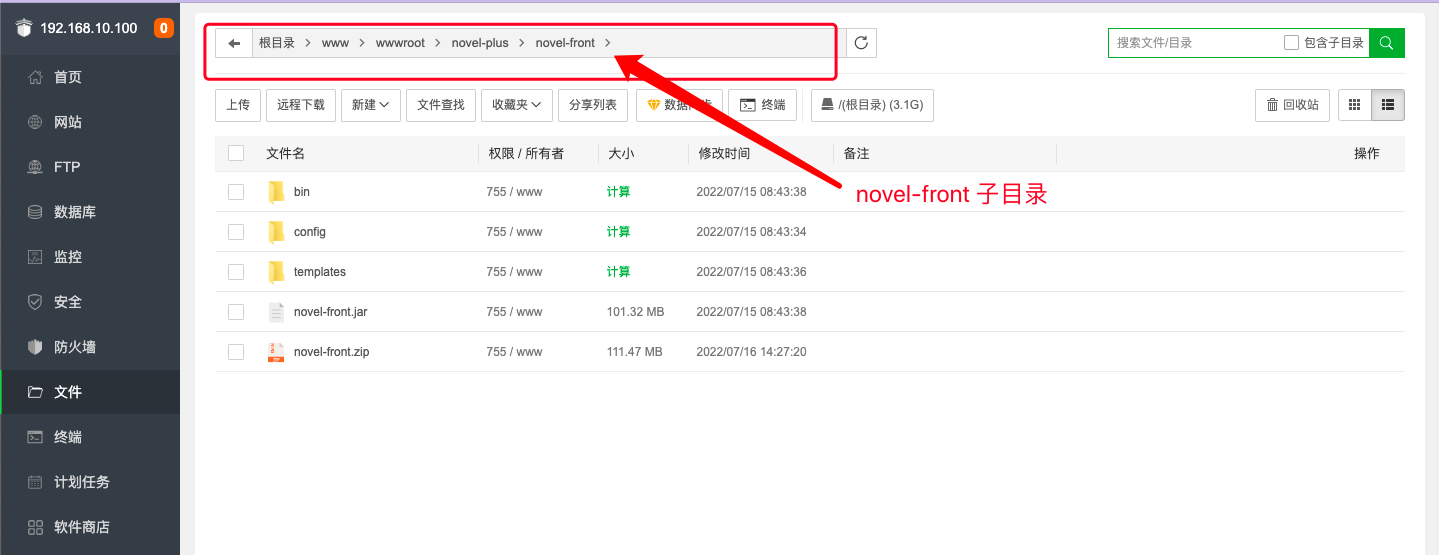Open 首页 home in sidebar
Viewport: 1439px width, 555px height.
click(90, 77)
